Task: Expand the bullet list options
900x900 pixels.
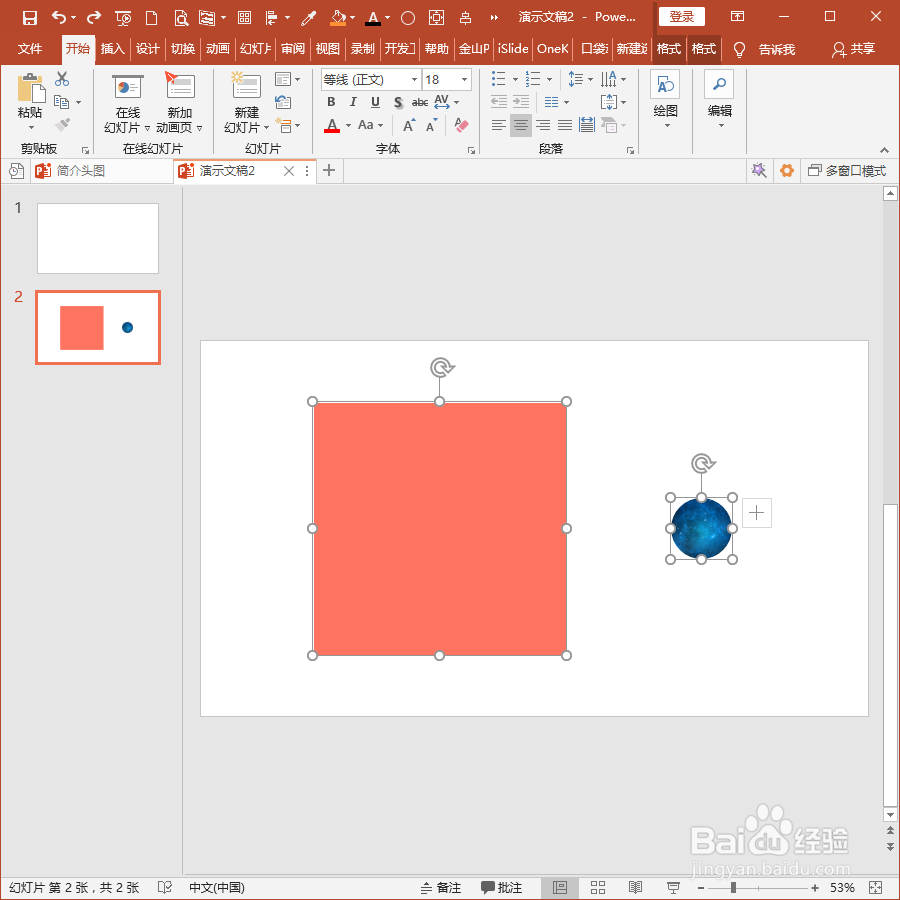Action: click(x=515, y=79)
